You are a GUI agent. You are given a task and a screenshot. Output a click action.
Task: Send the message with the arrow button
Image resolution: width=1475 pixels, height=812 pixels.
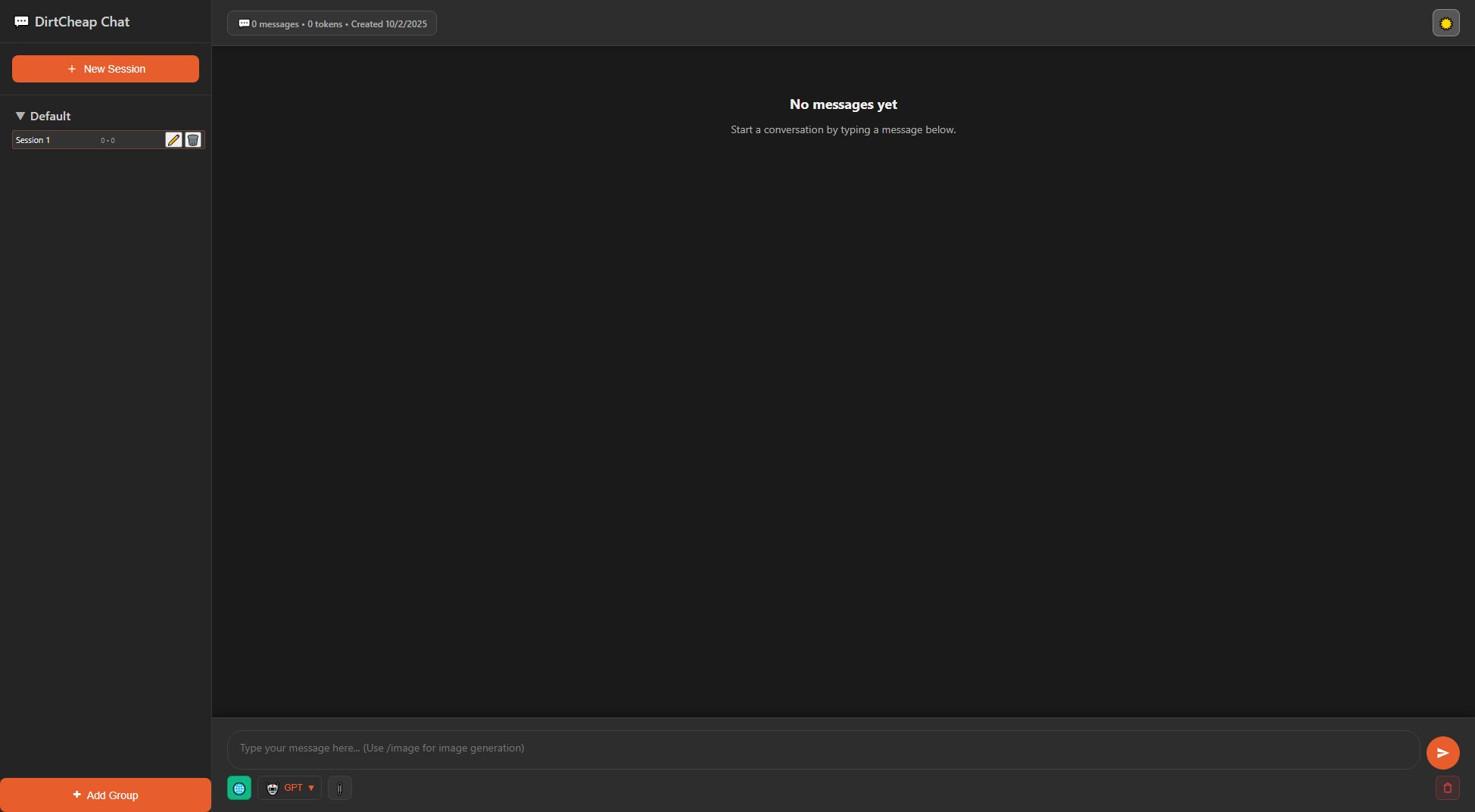pos(1442,753)
